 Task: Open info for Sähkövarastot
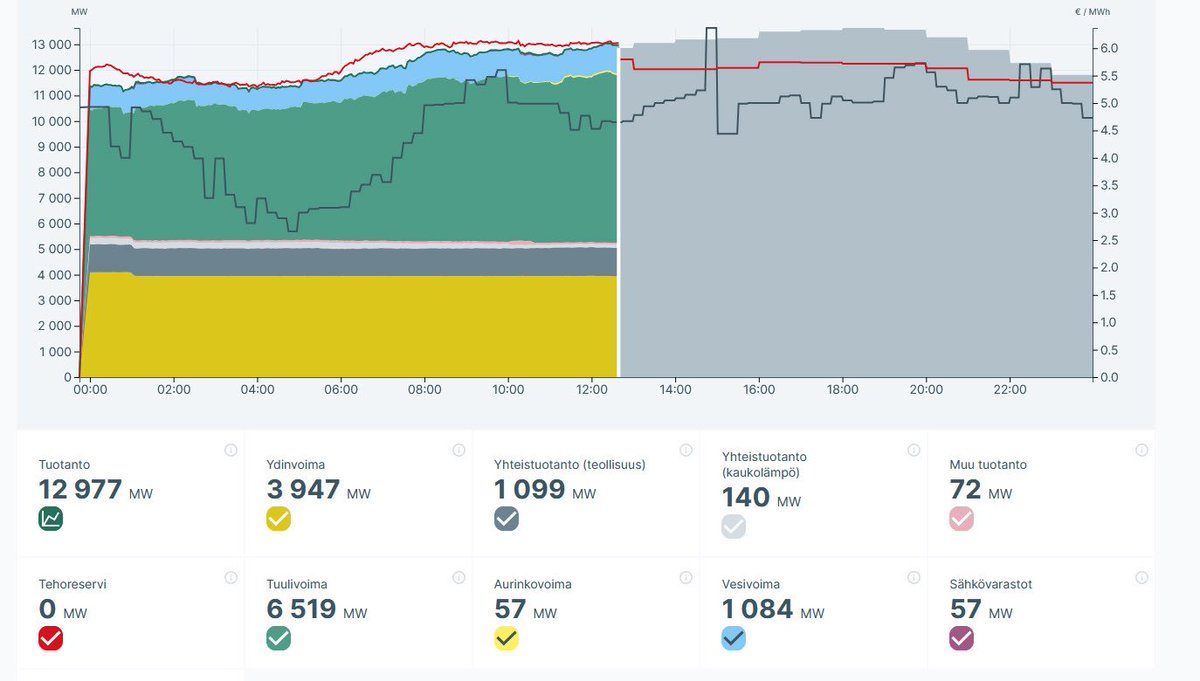(x=1140, y=577)
